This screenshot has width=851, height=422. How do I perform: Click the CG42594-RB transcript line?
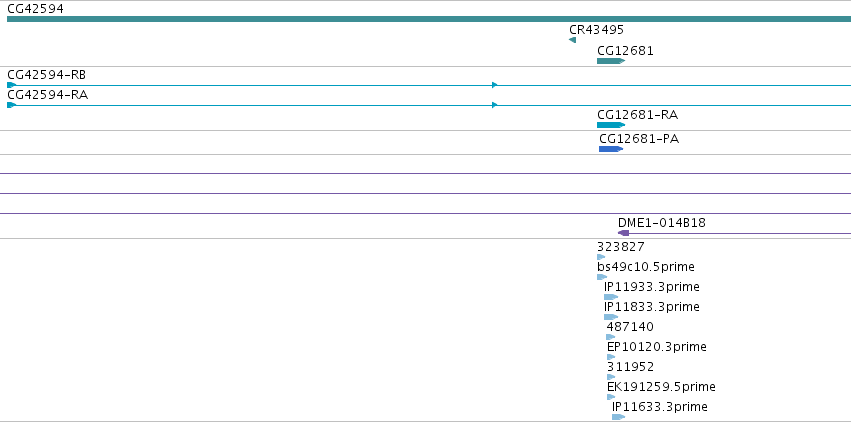(429, 85)
